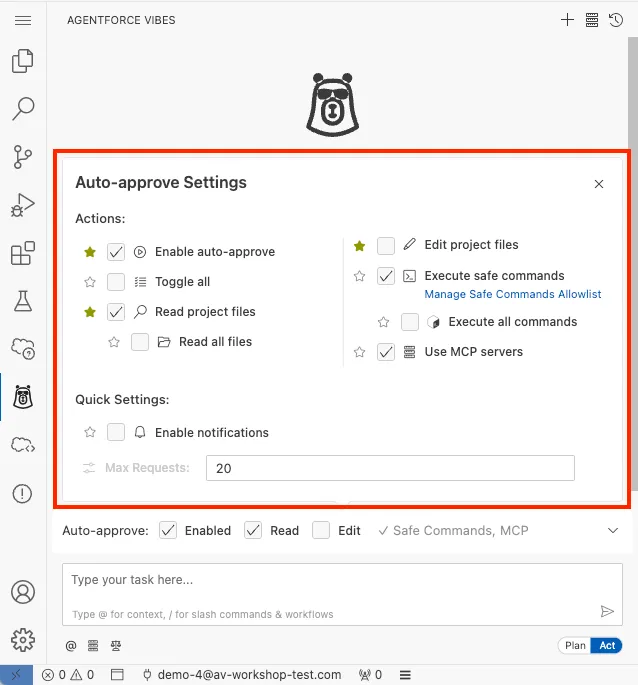Open Source Control view

click(22, 157)
